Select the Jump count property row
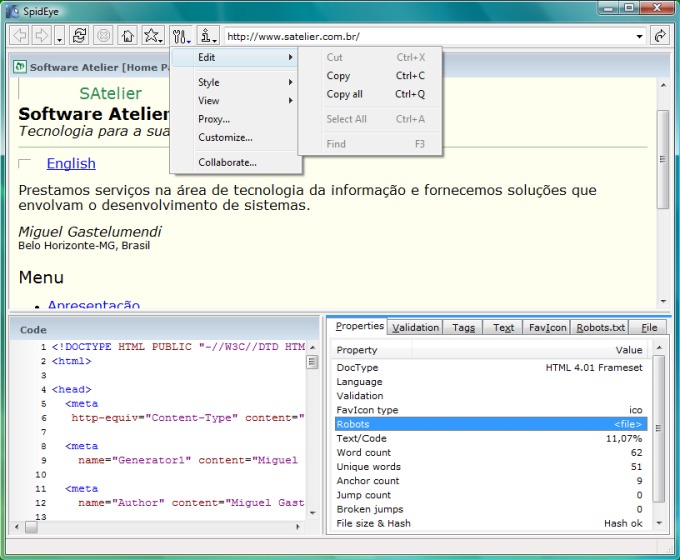 491,495
